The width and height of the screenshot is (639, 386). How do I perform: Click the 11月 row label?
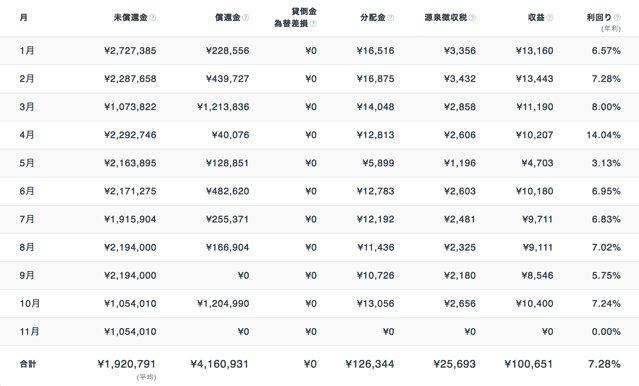(x=30, y=332)
